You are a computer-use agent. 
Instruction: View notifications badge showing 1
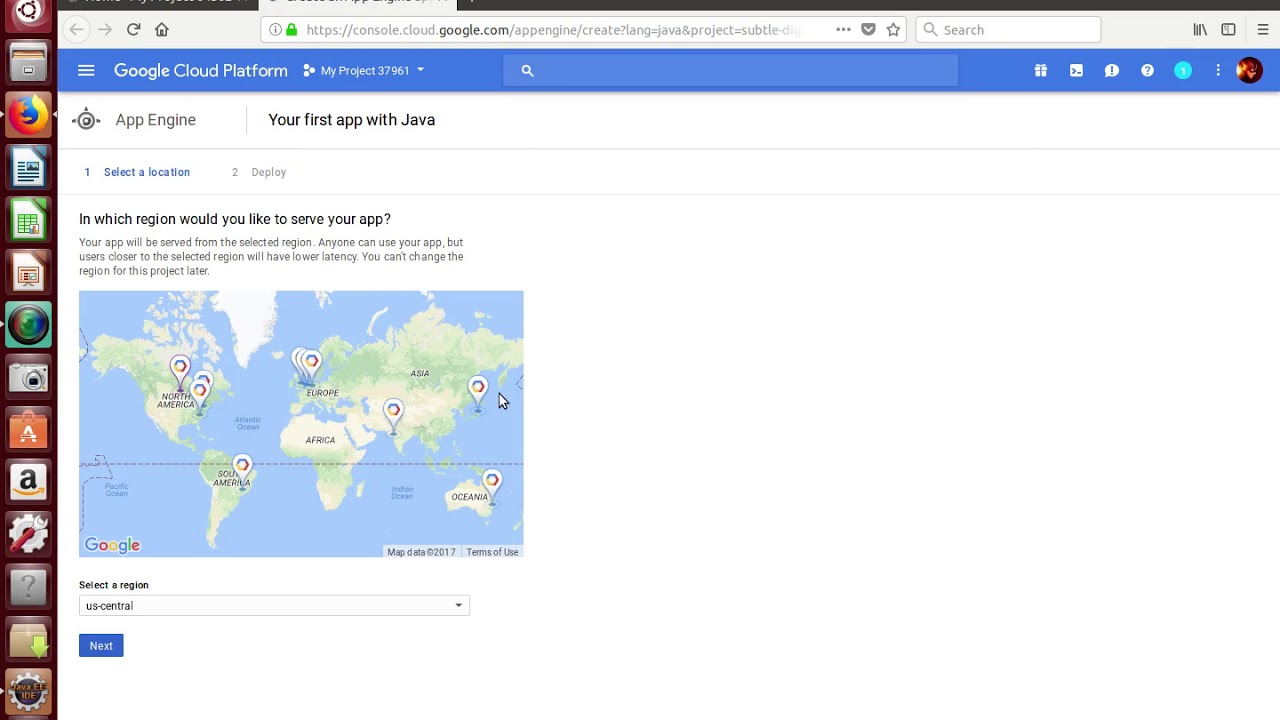(1183, 70)
